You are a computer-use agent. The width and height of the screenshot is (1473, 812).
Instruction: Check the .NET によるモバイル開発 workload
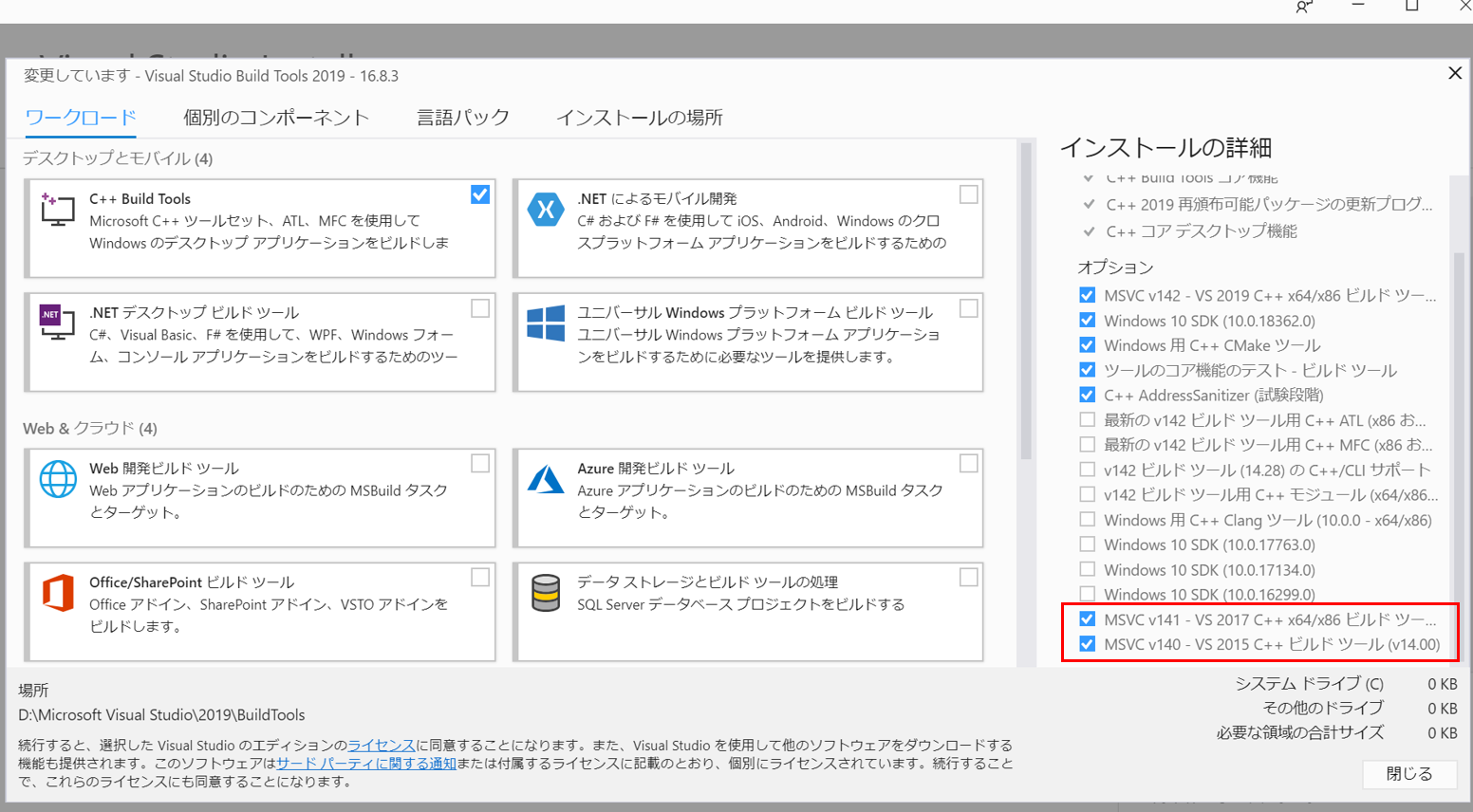click(x=968, y=194)
